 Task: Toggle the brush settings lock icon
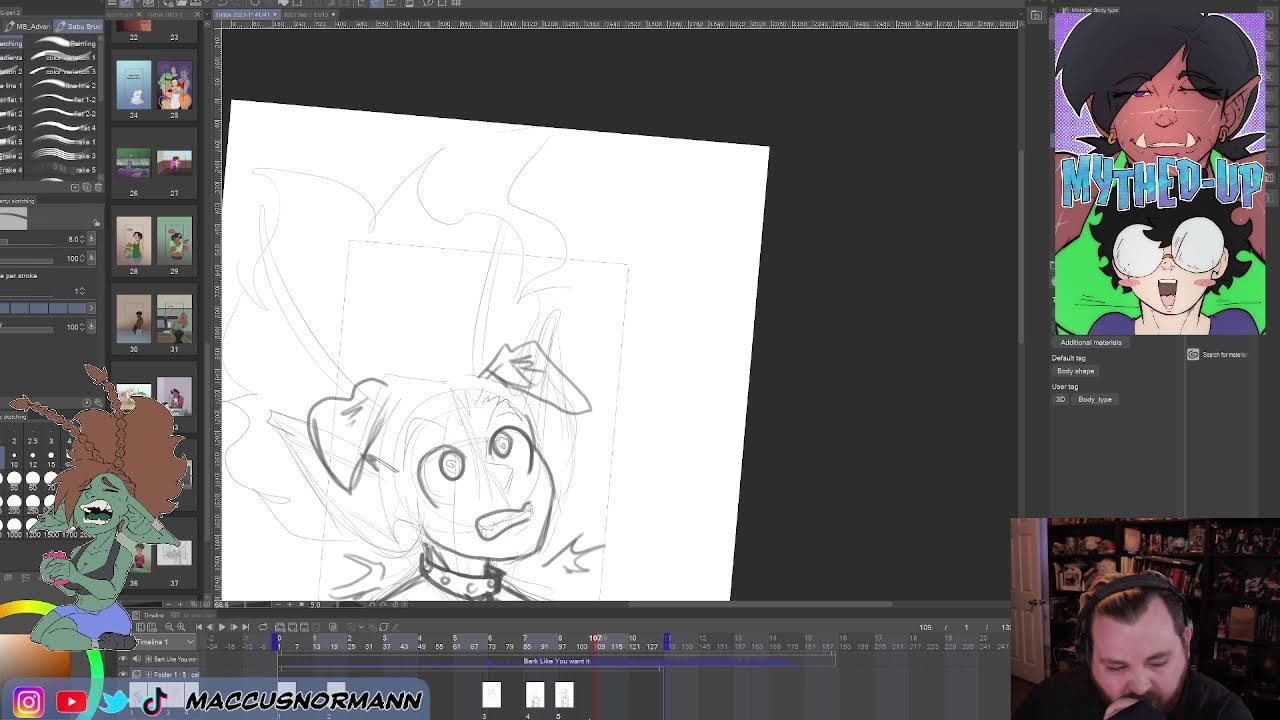[x=96, y=223]
